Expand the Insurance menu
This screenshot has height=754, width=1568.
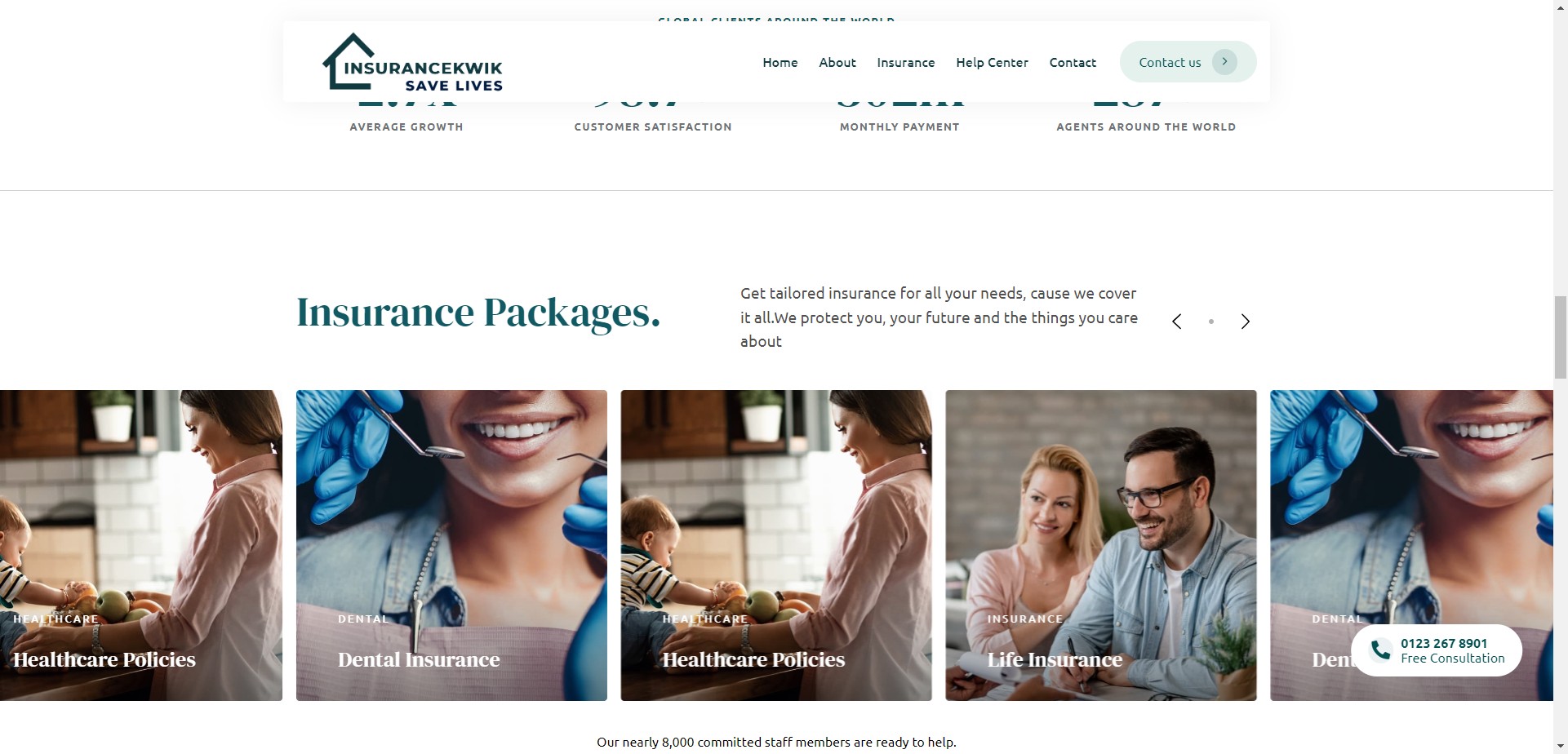pos(906,62)
